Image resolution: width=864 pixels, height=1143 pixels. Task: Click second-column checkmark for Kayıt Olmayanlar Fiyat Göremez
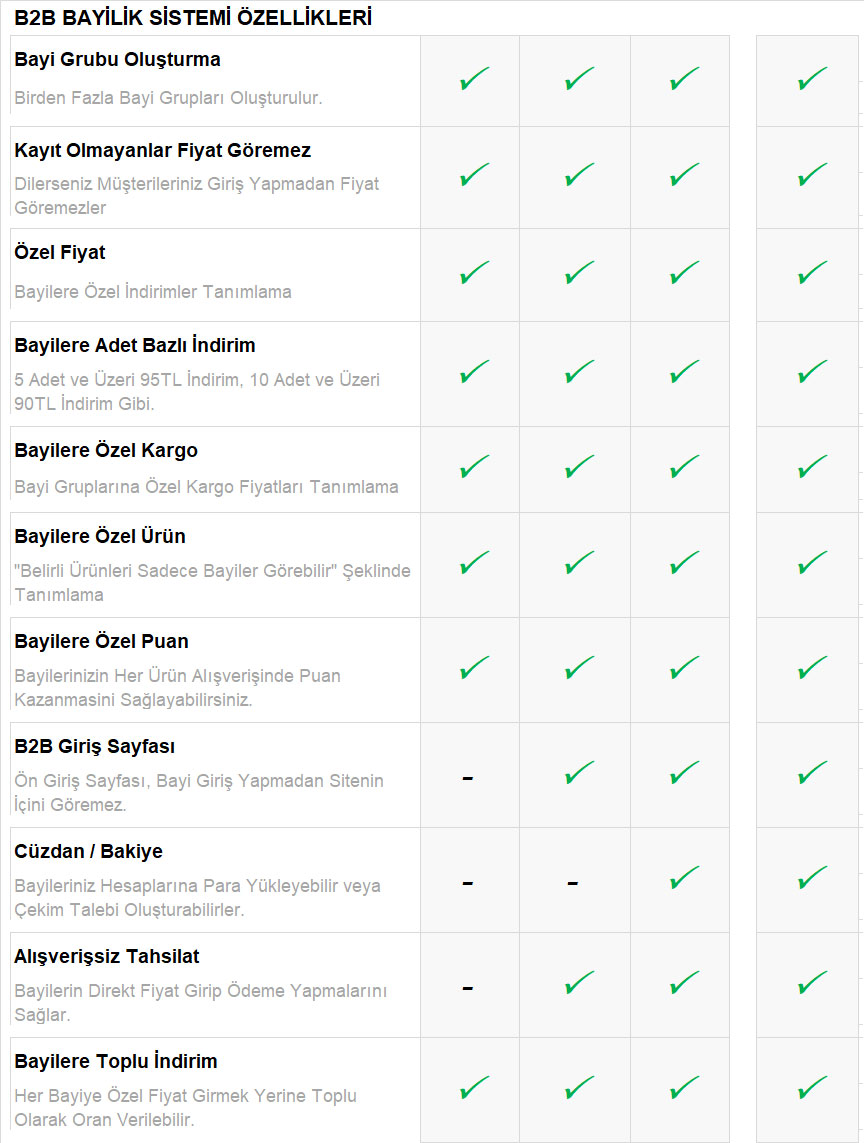pyautogui.click(x=579, y=176)
